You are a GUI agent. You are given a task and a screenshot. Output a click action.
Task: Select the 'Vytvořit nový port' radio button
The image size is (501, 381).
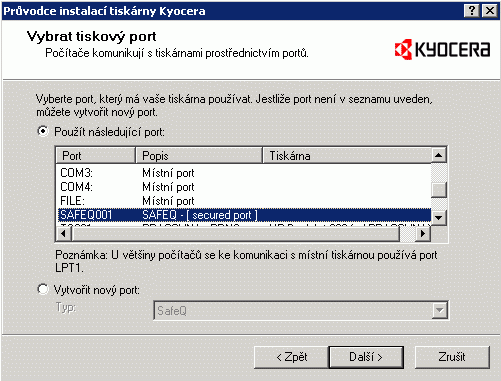(43, 289)
